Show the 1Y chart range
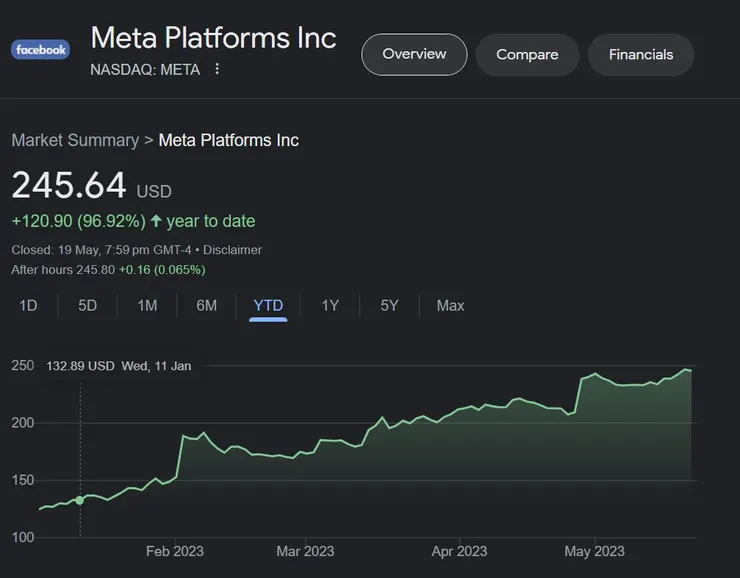 pos(330,306)
